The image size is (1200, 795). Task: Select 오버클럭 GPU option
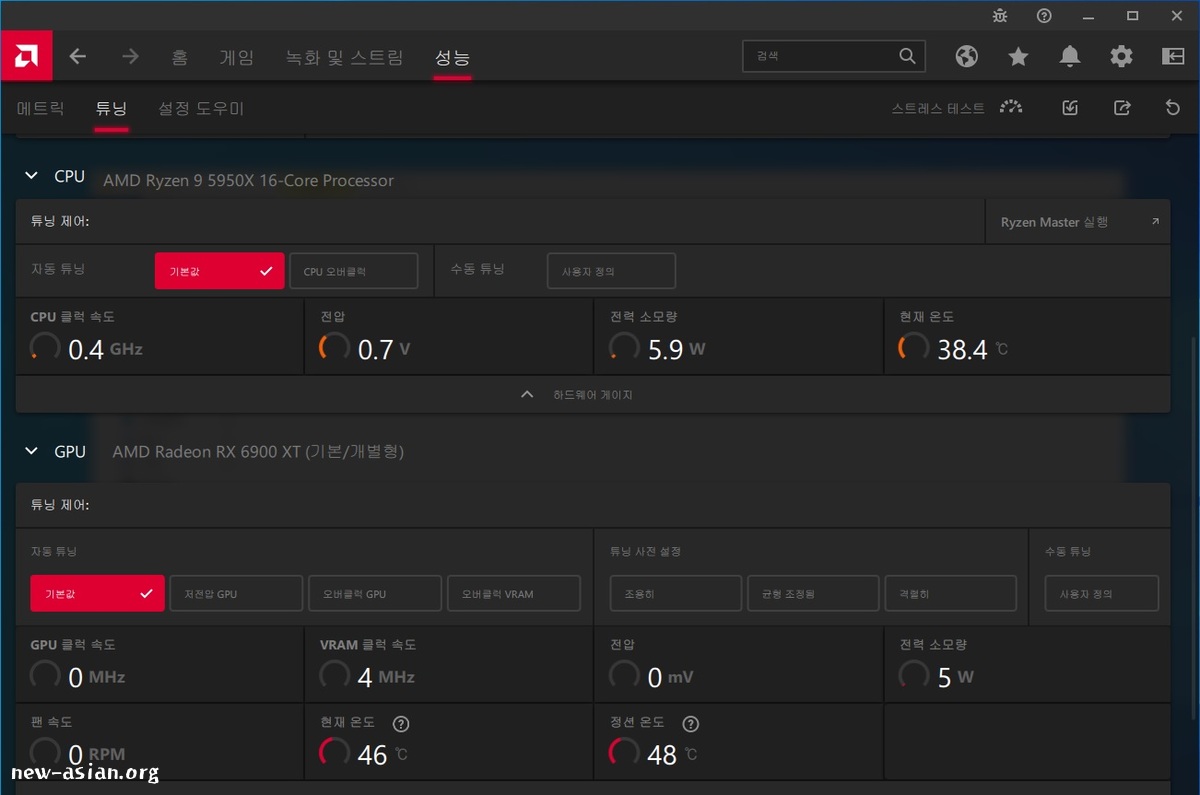[x=374, y=593]
